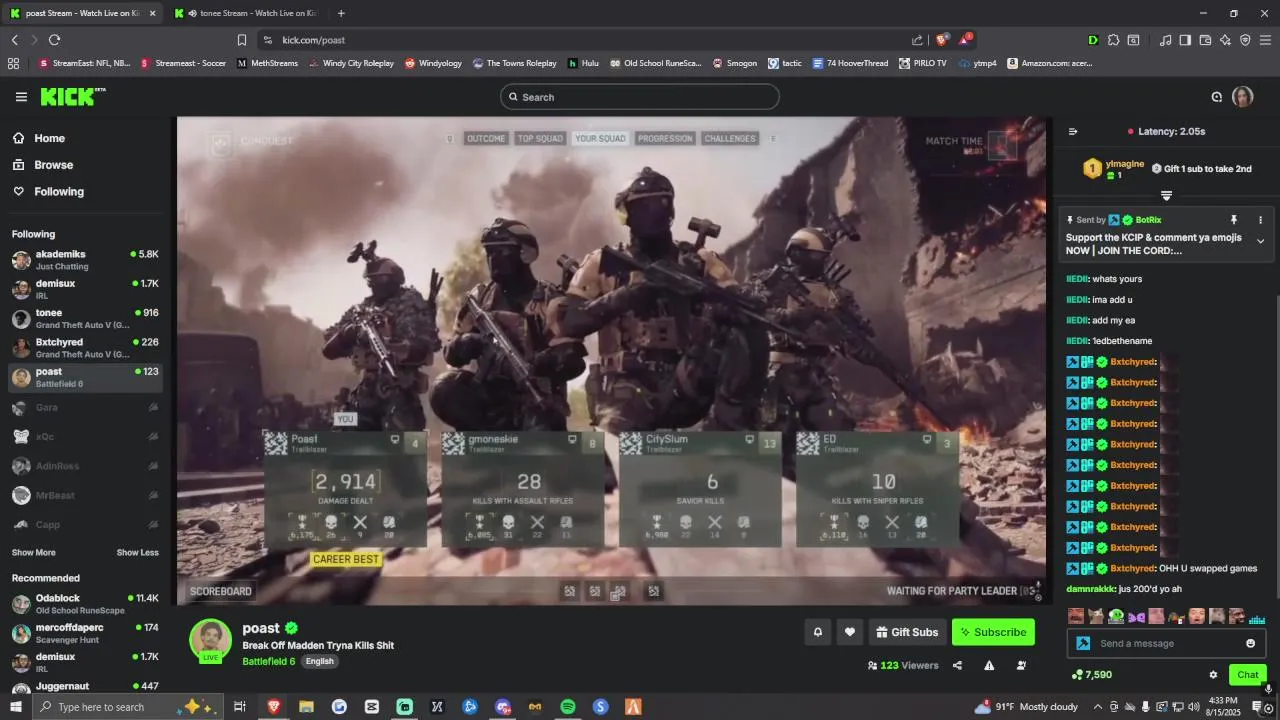Open Spotify from the taskbar

click(x=567, y=707)
